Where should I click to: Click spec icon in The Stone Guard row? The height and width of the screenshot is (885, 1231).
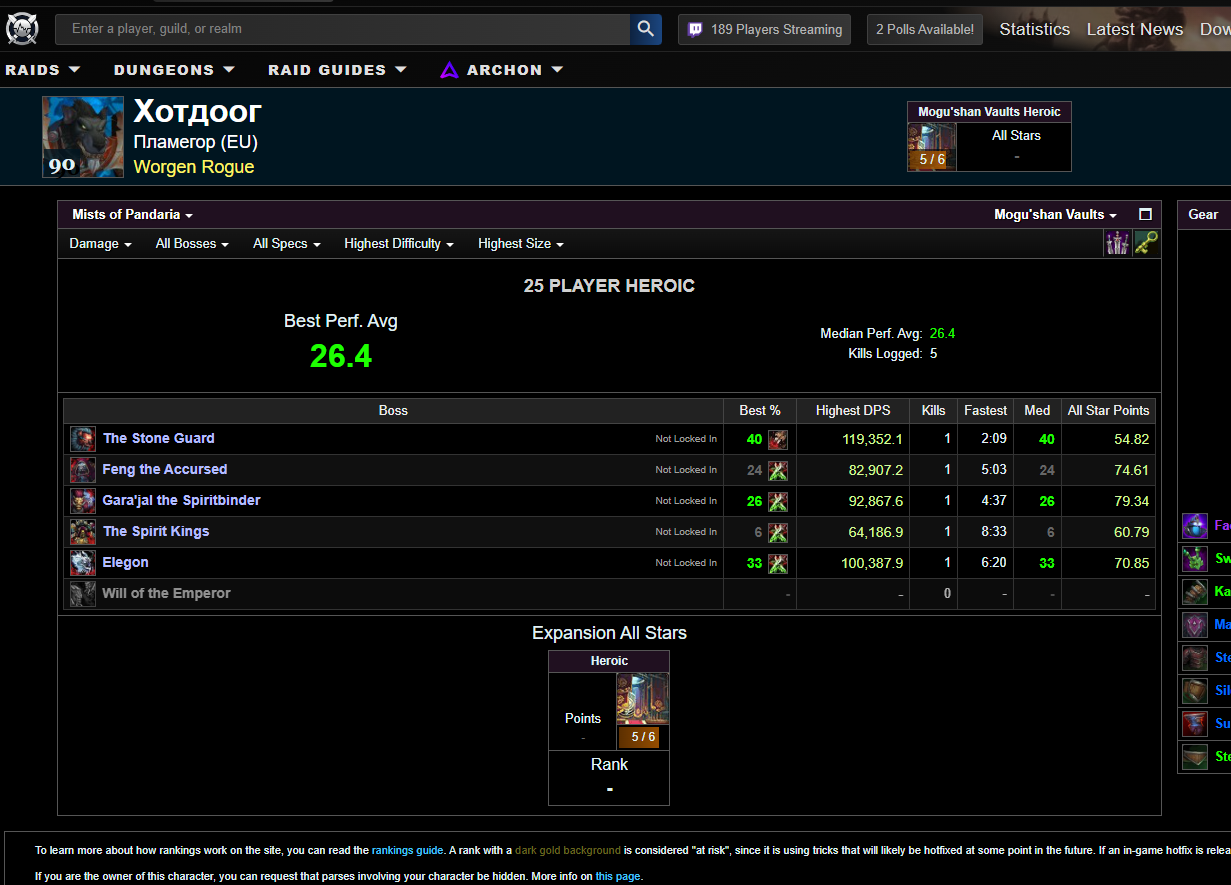778,439
